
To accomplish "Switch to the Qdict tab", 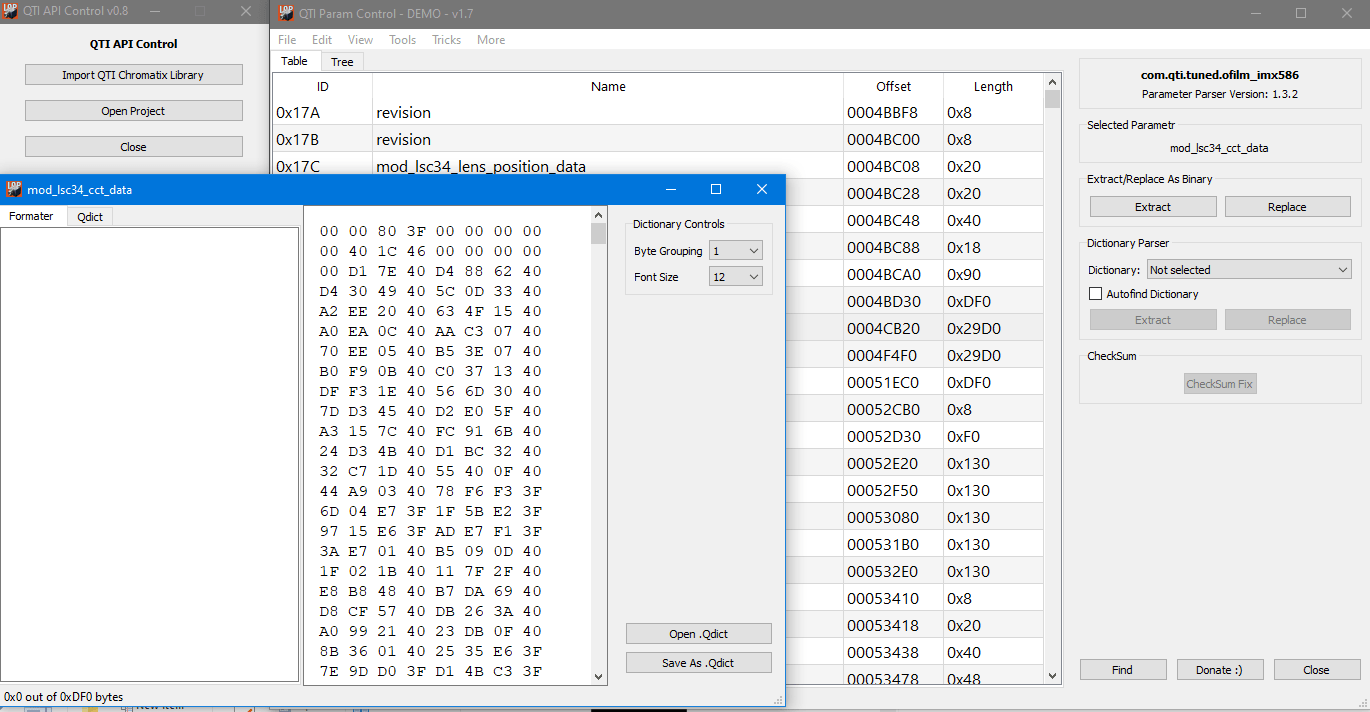I will (90, 217).
